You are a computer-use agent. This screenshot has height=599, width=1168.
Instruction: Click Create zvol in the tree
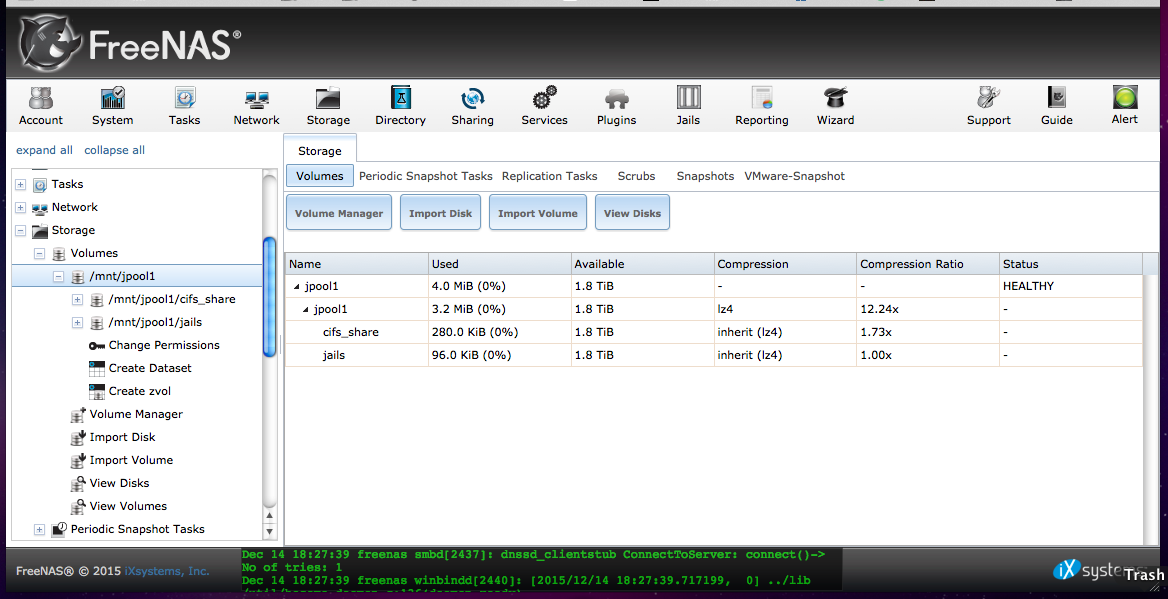139,391
